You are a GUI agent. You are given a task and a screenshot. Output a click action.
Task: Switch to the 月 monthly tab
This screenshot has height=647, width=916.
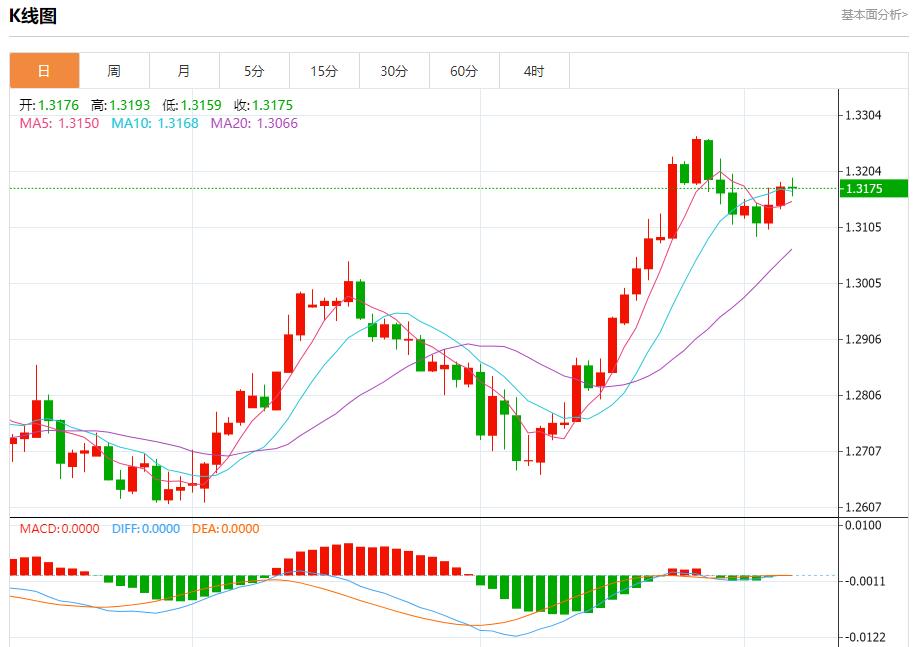coord(184,71)
